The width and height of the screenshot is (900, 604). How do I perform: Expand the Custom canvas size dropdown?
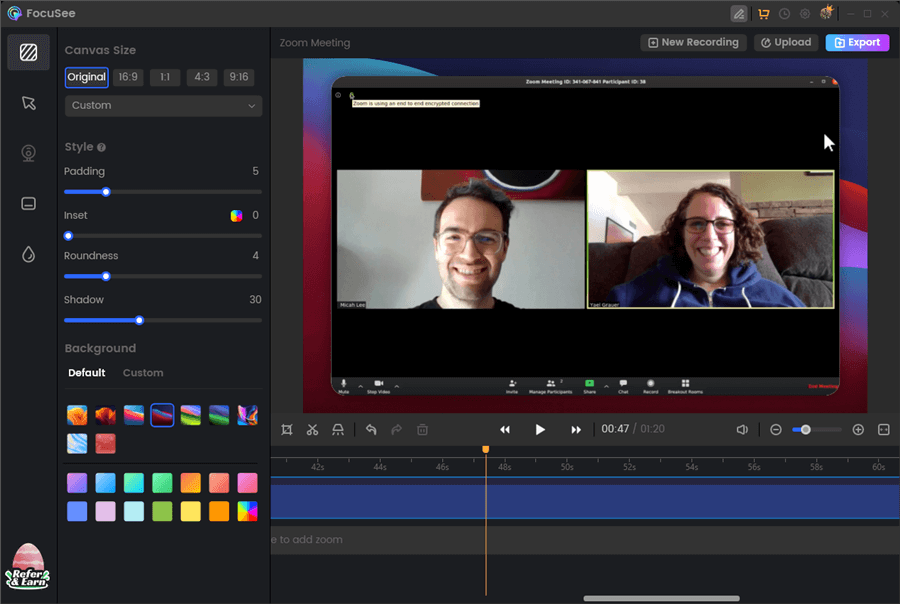click(x=164, y=106)
